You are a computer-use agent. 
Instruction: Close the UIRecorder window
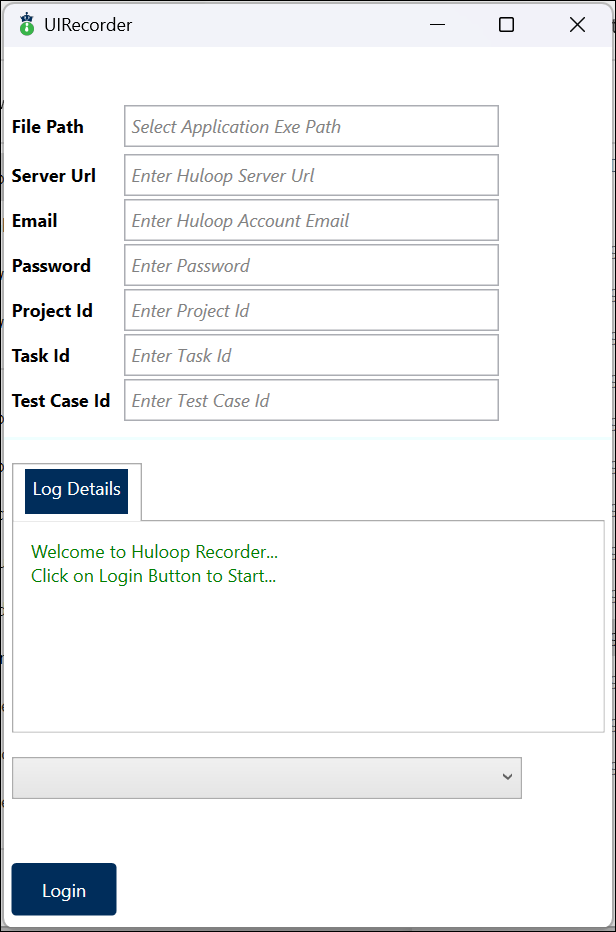[x=577, y=25]
